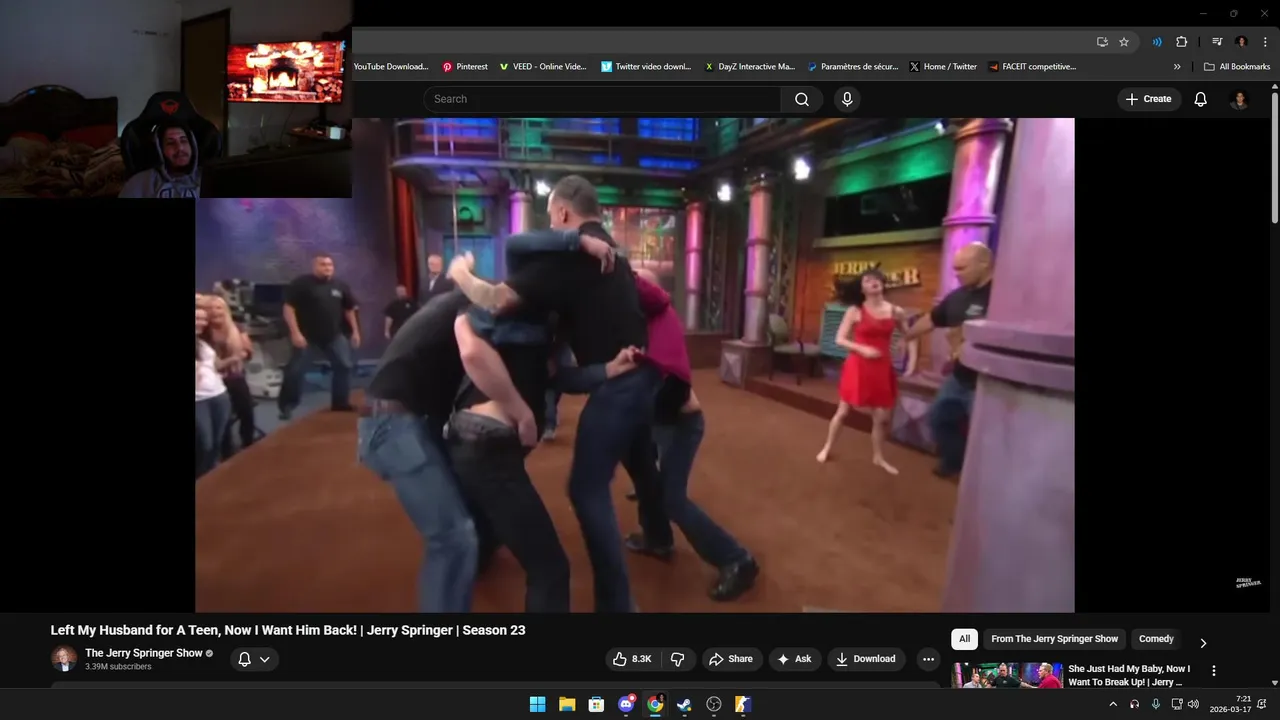Click the video title text

click(x=288, y=630)
